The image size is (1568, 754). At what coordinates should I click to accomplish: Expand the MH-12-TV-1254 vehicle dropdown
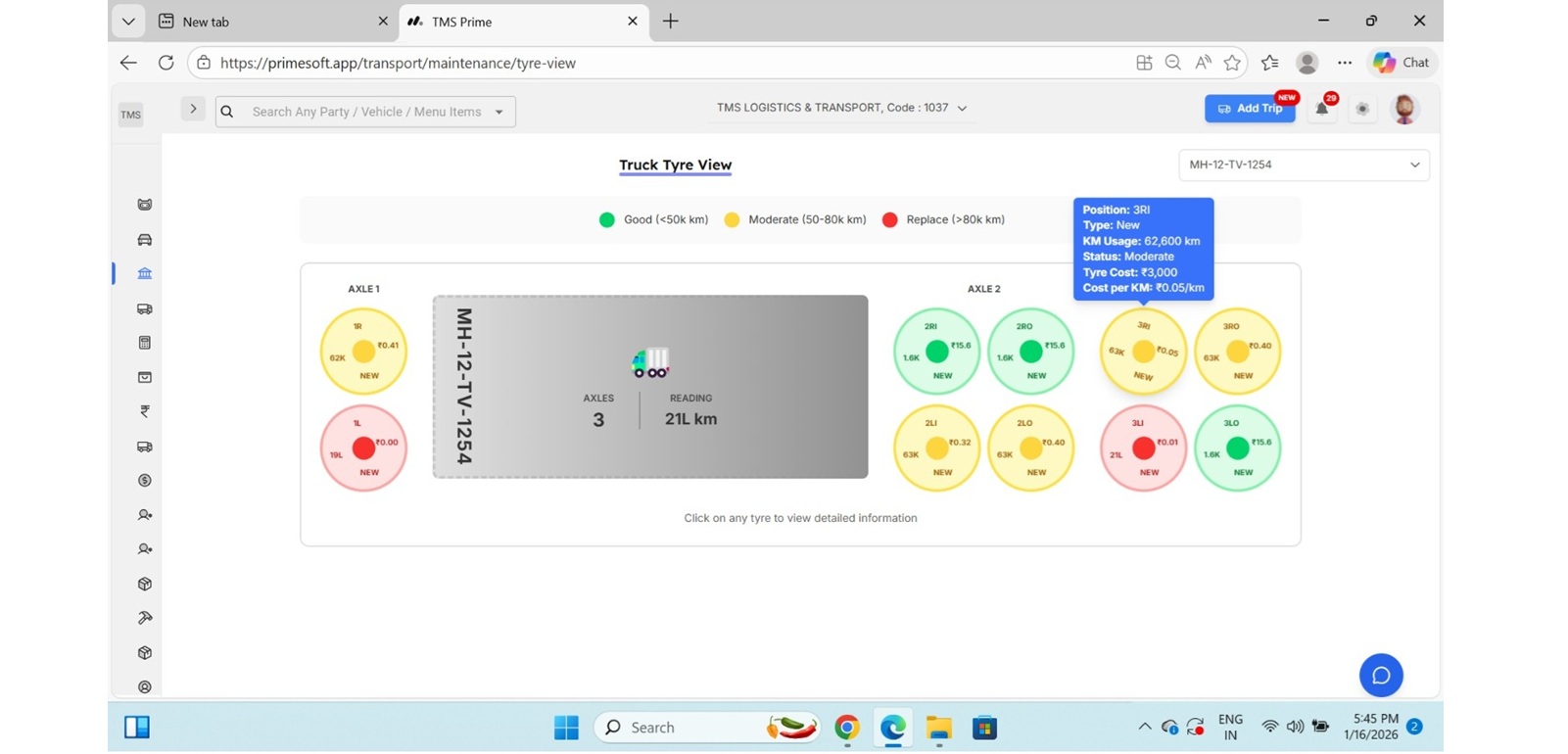pos(1304,165)
